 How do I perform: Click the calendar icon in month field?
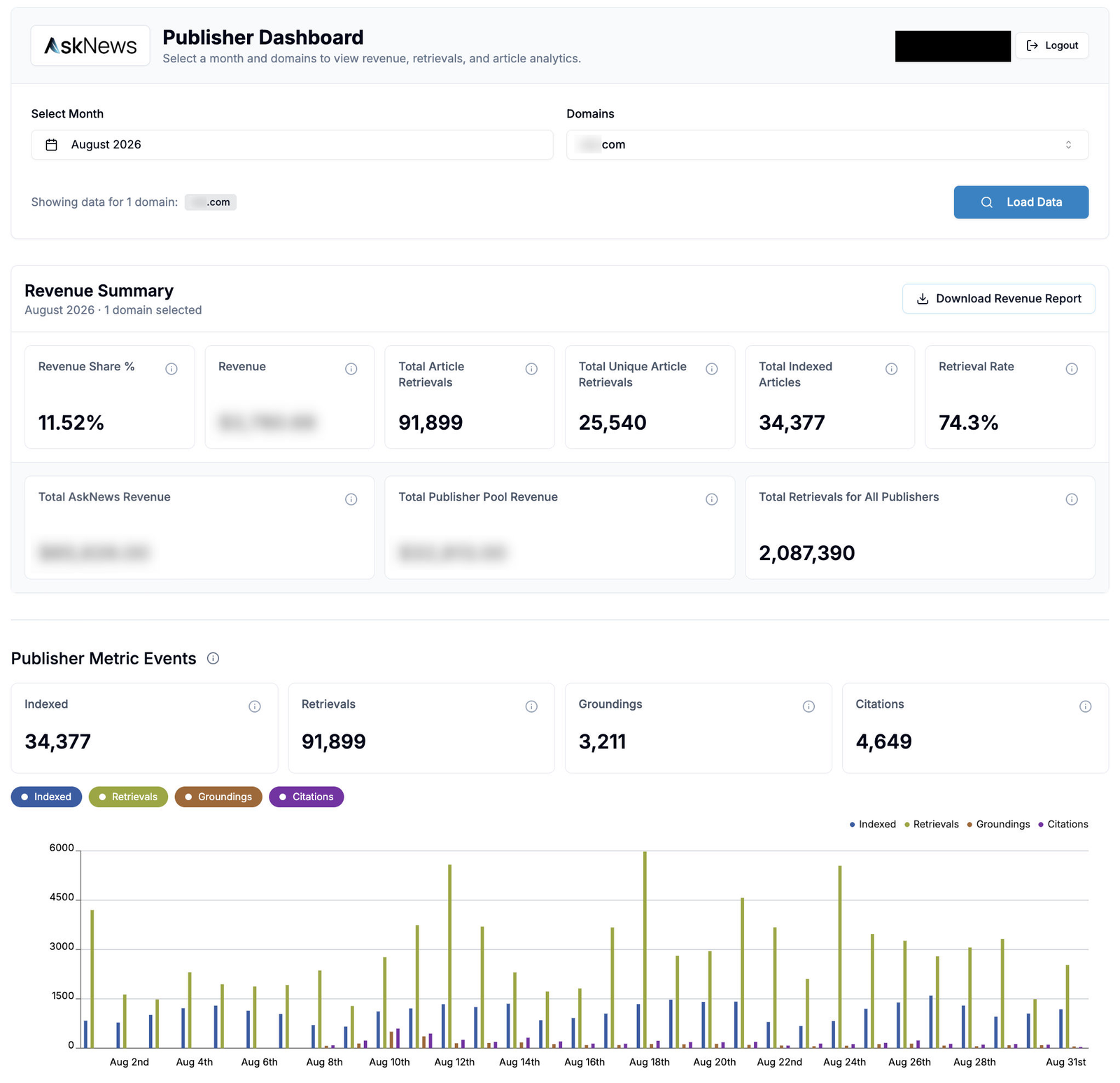pyautogui.click(x=51, y=145)
